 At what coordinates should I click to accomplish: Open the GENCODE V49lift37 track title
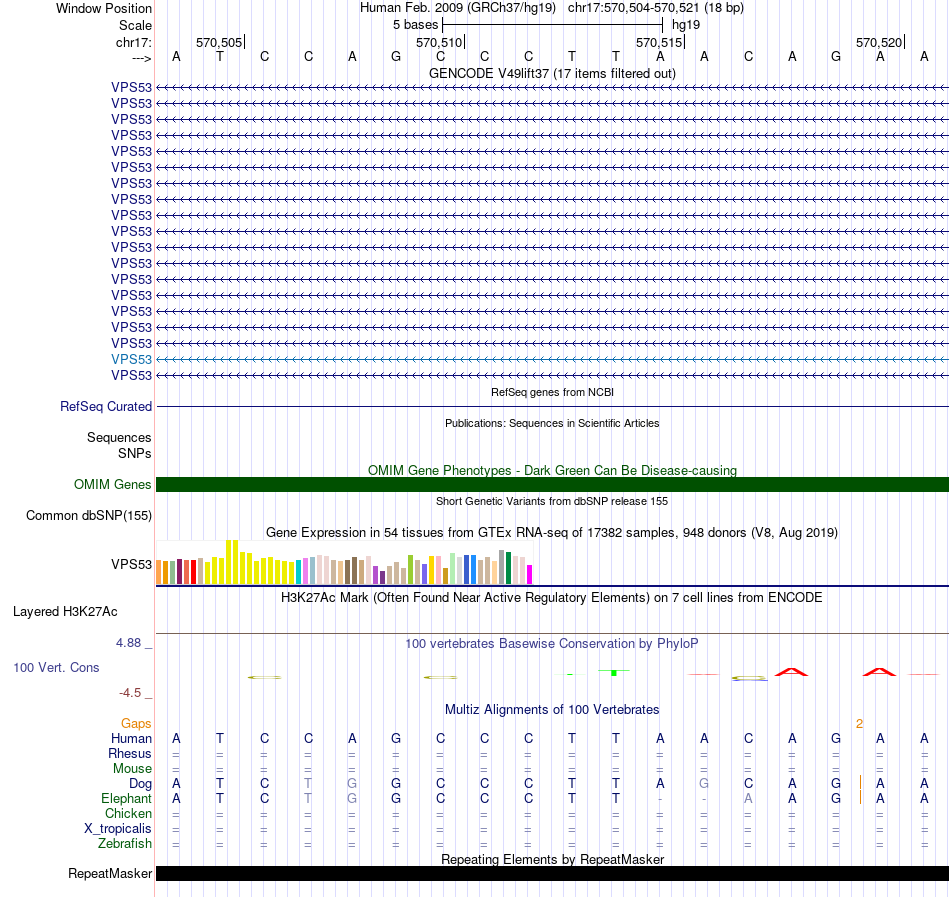click(552, 73)
